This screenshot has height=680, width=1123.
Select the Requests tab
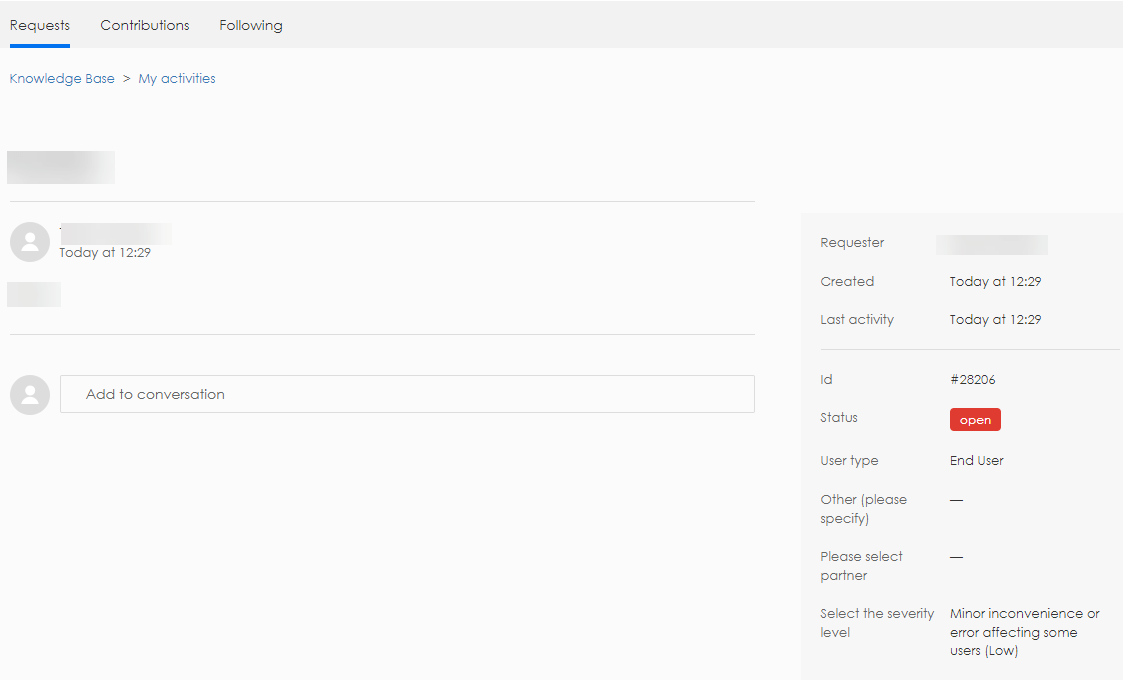(39, 25)
